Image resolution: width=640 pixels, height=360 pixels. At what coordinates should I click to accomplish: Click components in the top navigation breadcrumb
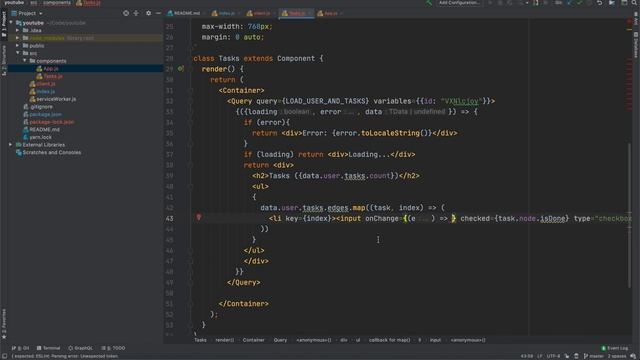click(57, 3)
